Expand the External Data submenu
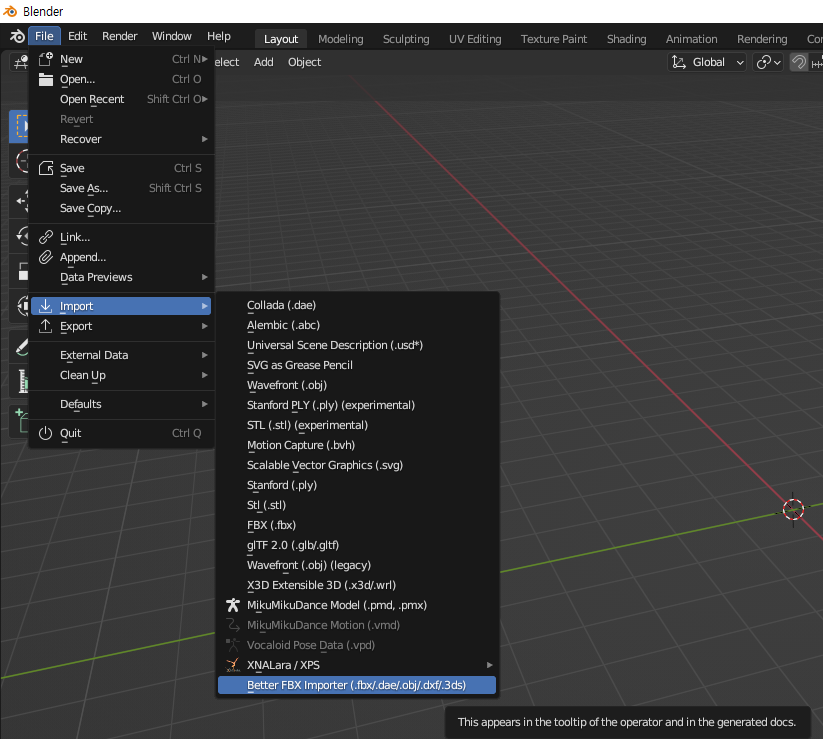The height and width of the screenshot is (739, 823). tap(121, 355)
